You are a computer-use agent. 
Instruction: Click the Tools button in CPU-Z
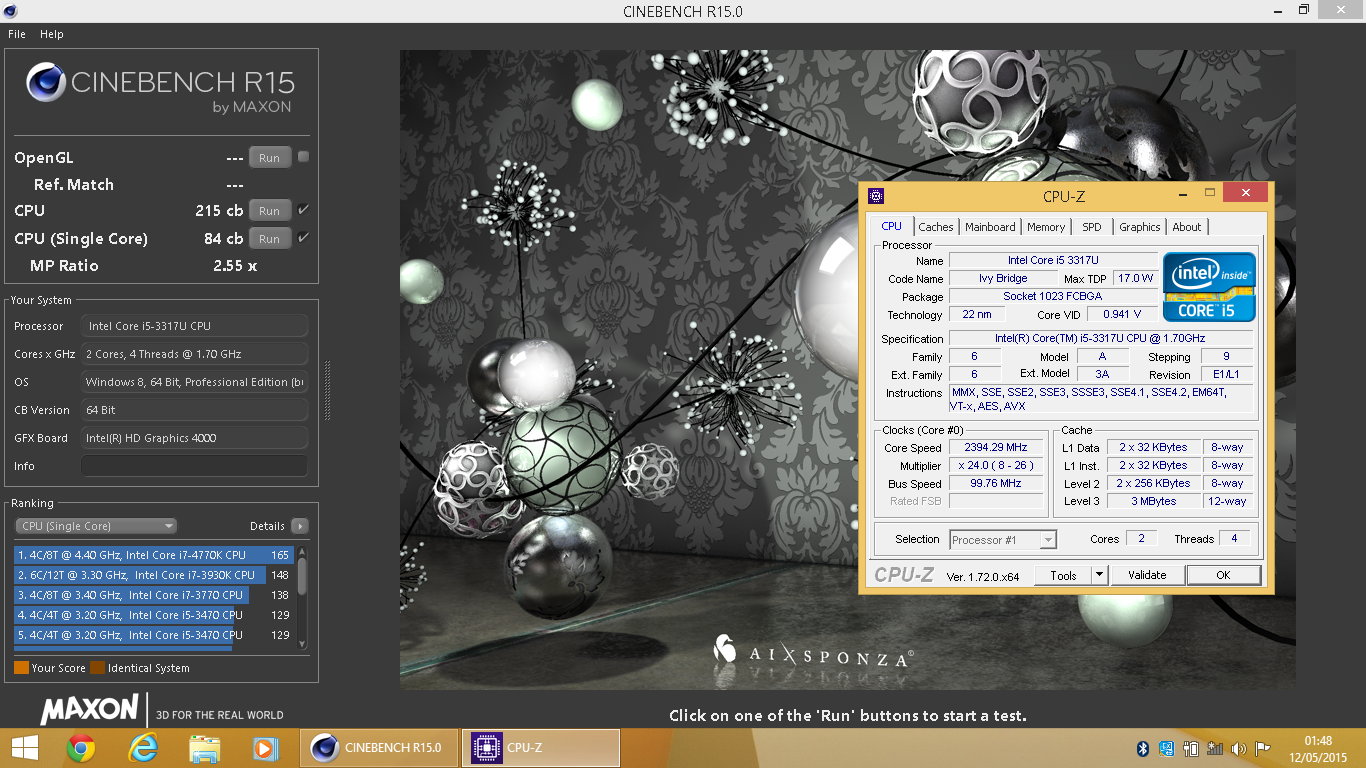tap(1063, 575)
